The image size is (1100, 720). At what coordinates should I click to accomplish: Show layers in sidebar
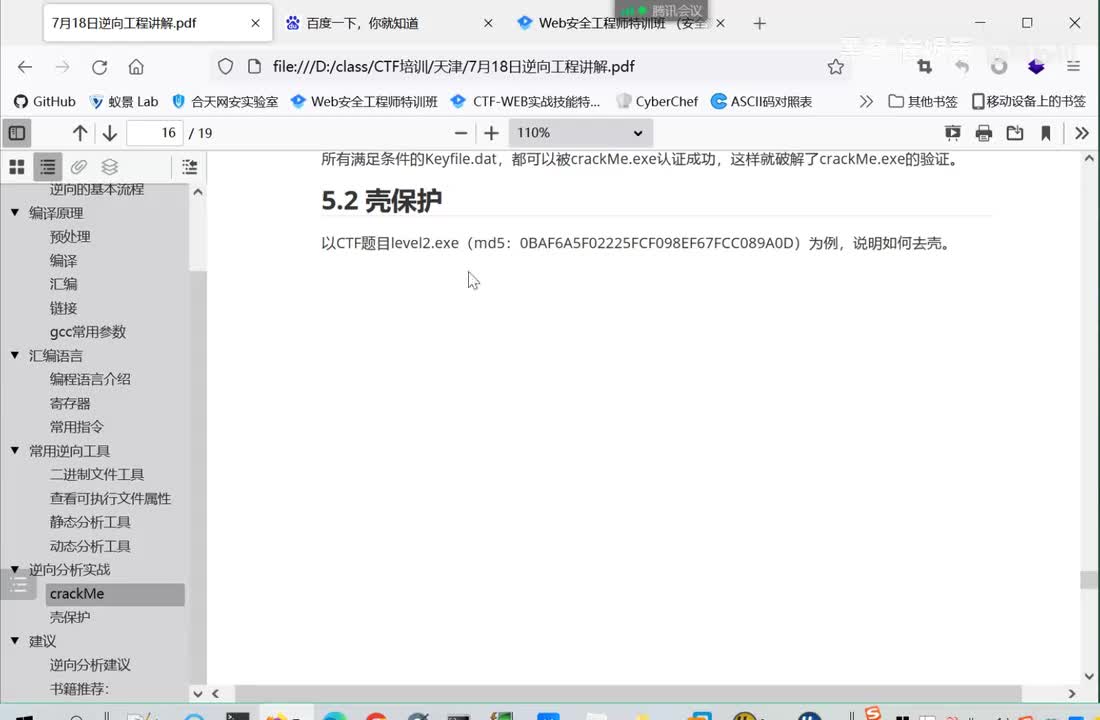coord(109,166)
